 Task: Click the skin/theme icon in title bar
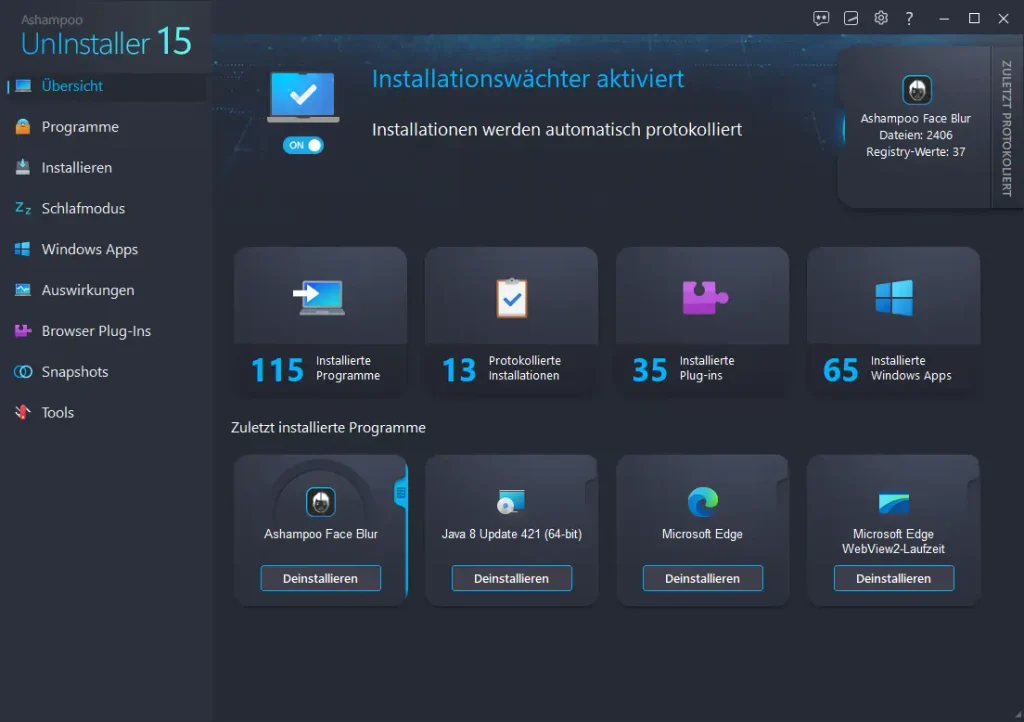(851, 18)
